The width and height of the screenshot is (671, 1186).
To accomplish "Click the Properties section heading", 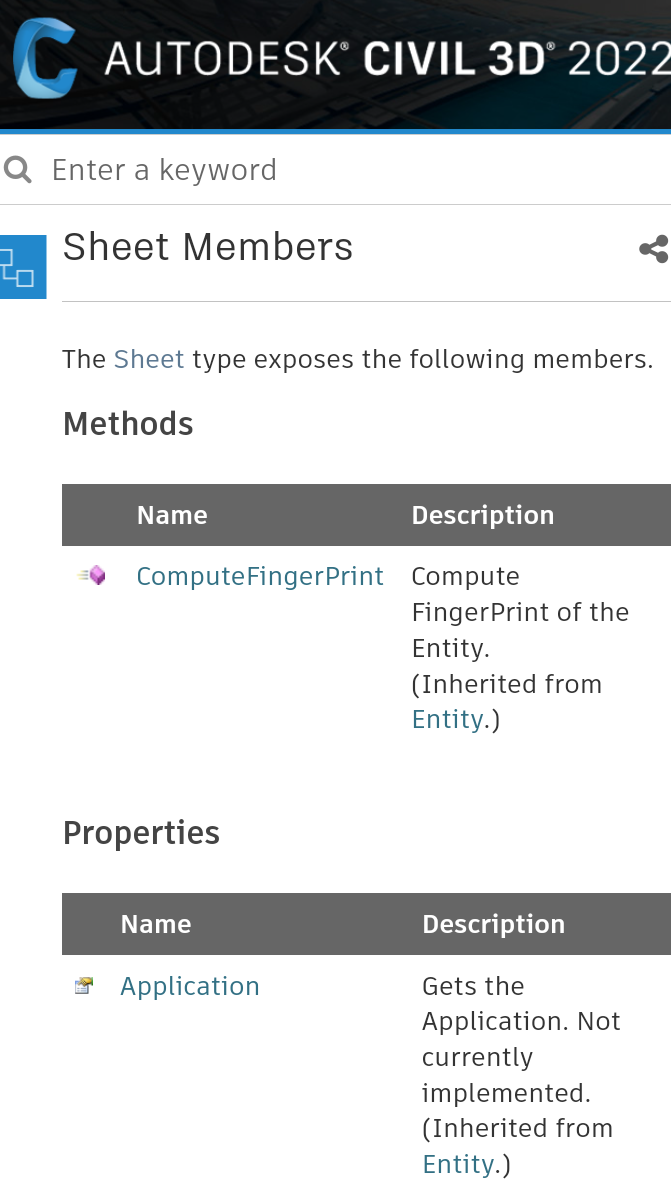I will pyautogui.click(x=141, y=832).
